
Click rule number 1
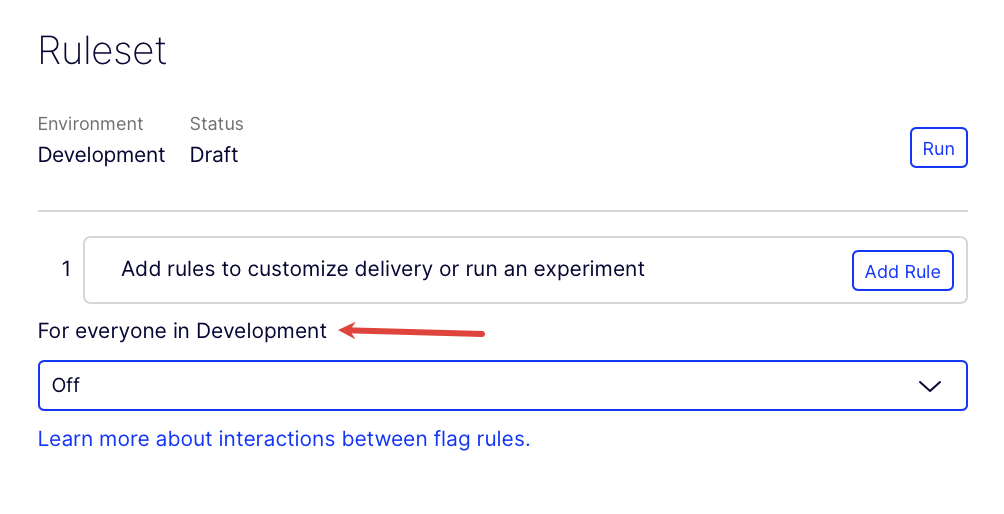tap(66, 269)
